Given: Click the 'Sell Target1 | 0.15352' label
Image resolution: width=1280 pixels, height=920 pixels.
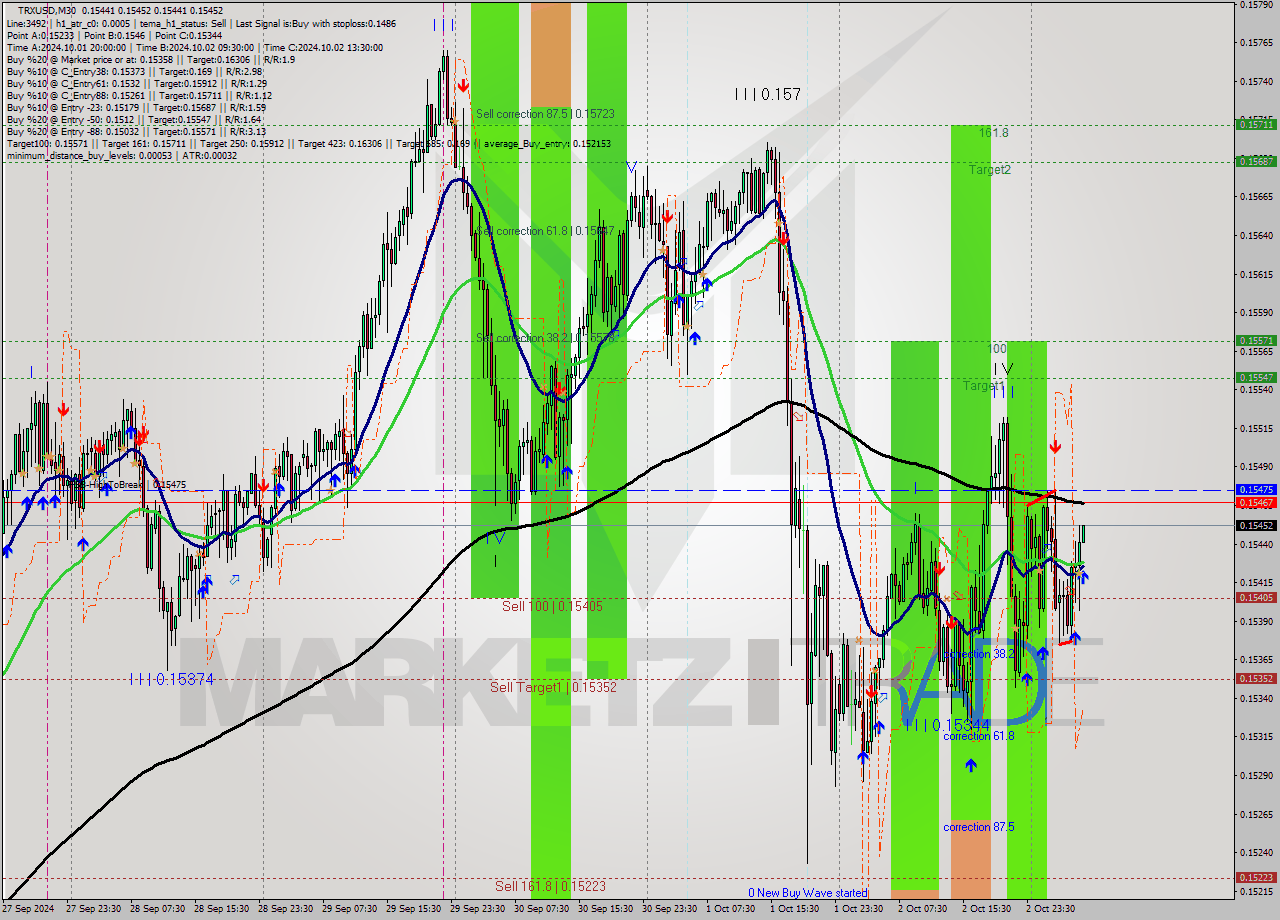Looking at the screenshot, I should click(x=553, y=687).
